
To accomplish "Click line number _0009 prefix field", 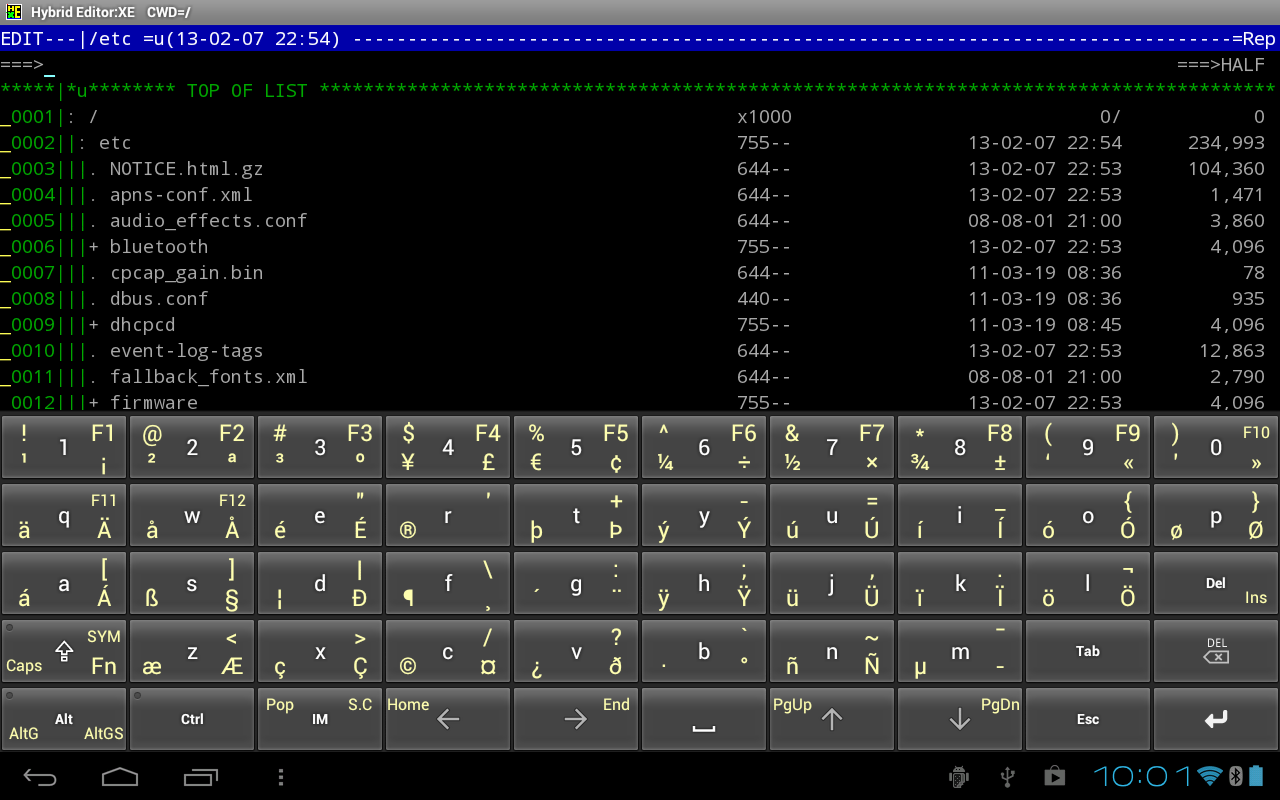I will tap(27, 325).
